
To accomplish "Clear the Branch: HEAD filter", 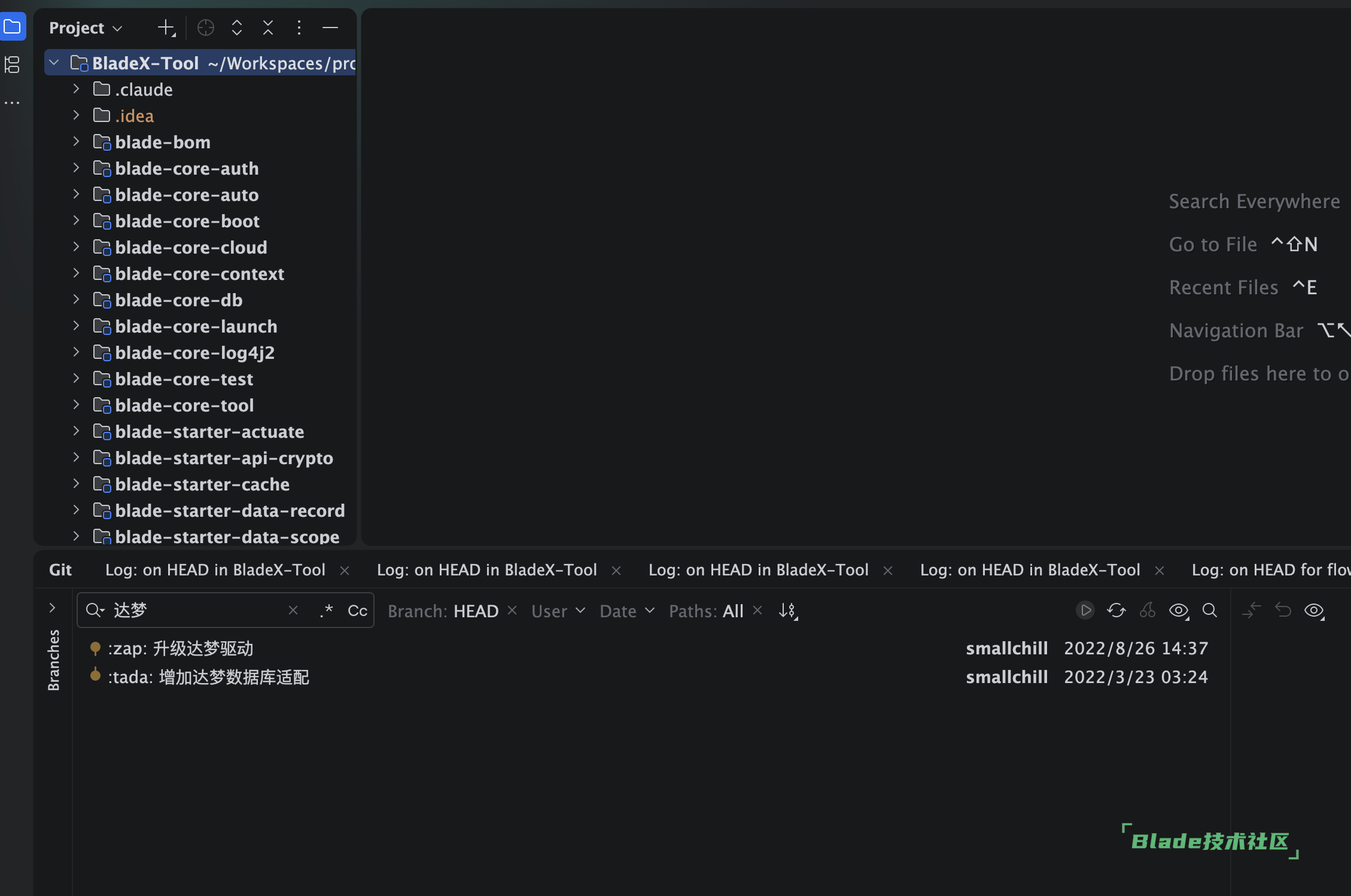I will point(512,610).
